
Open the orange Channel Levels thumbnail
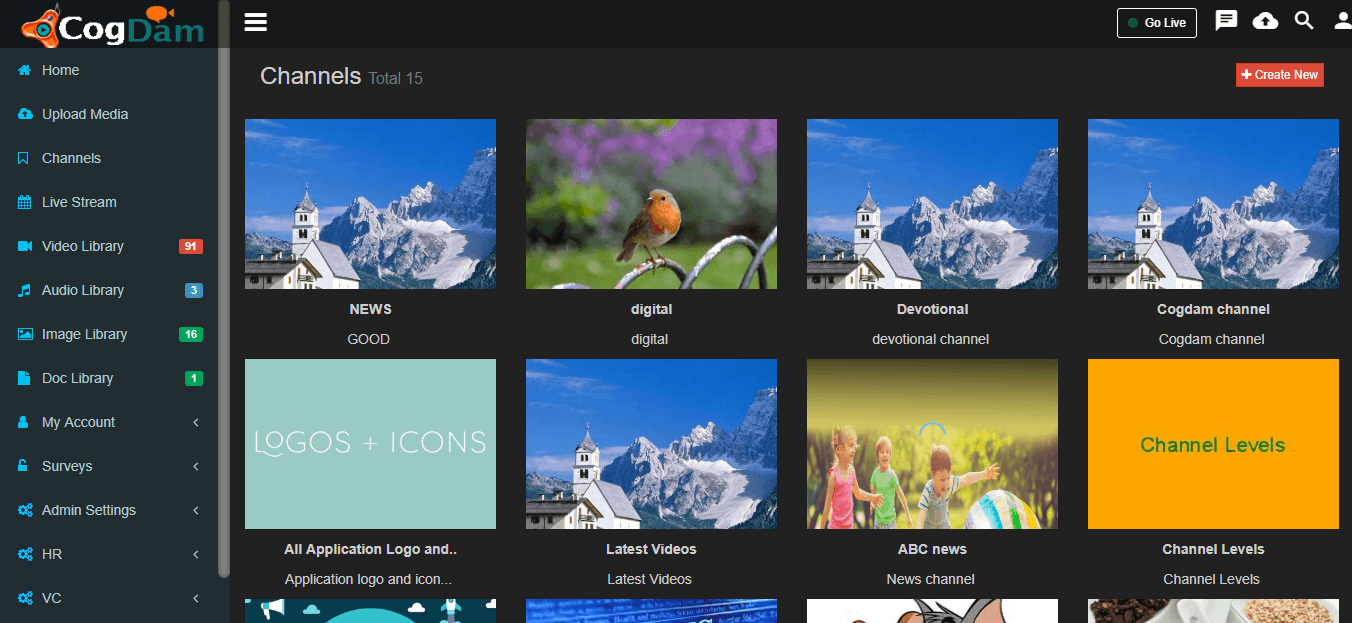1213,444
